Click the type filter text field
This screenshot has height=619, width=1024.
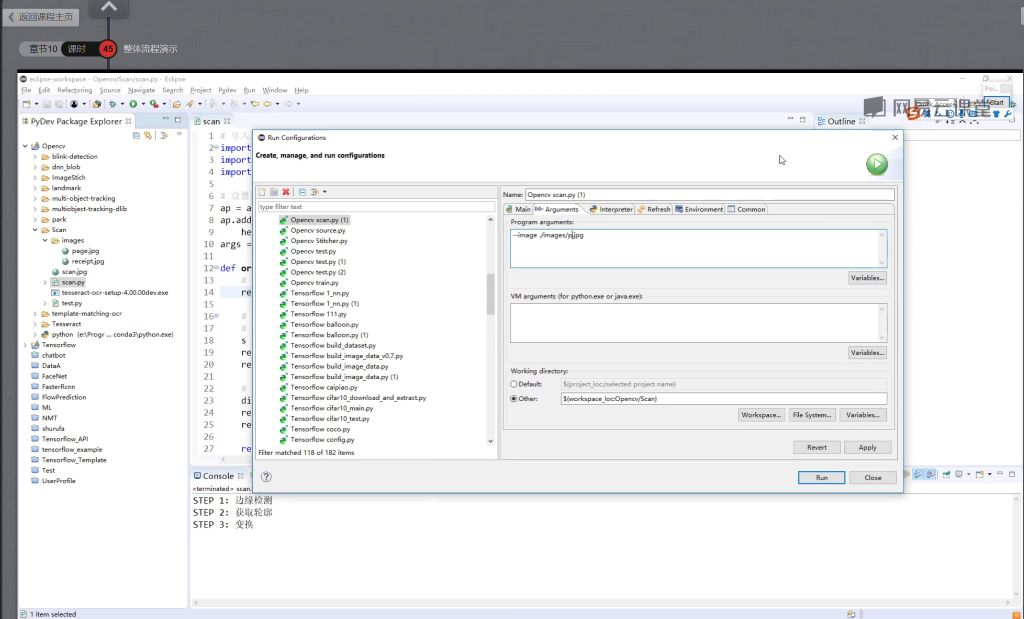tap(376, 206)
